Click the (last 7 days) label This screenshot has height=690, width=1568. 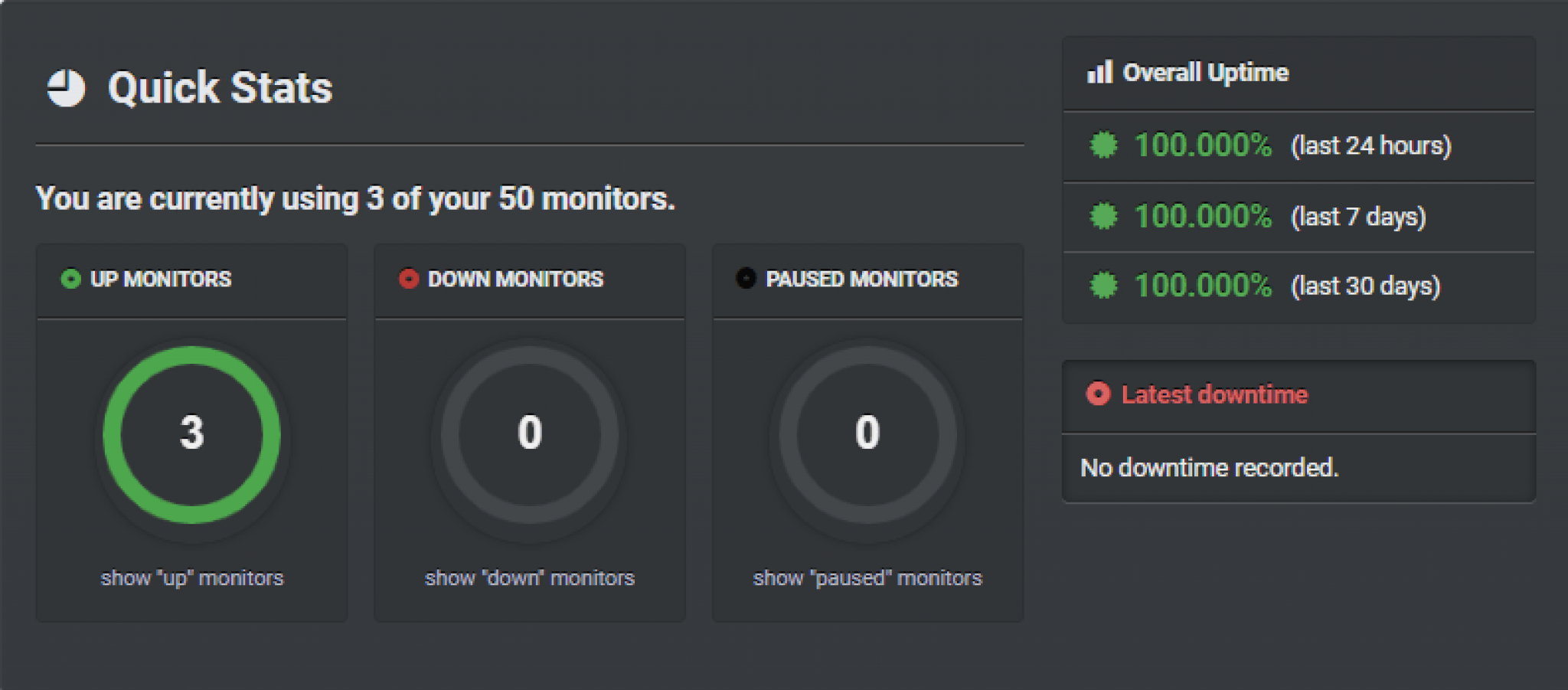coord(1358,217)
